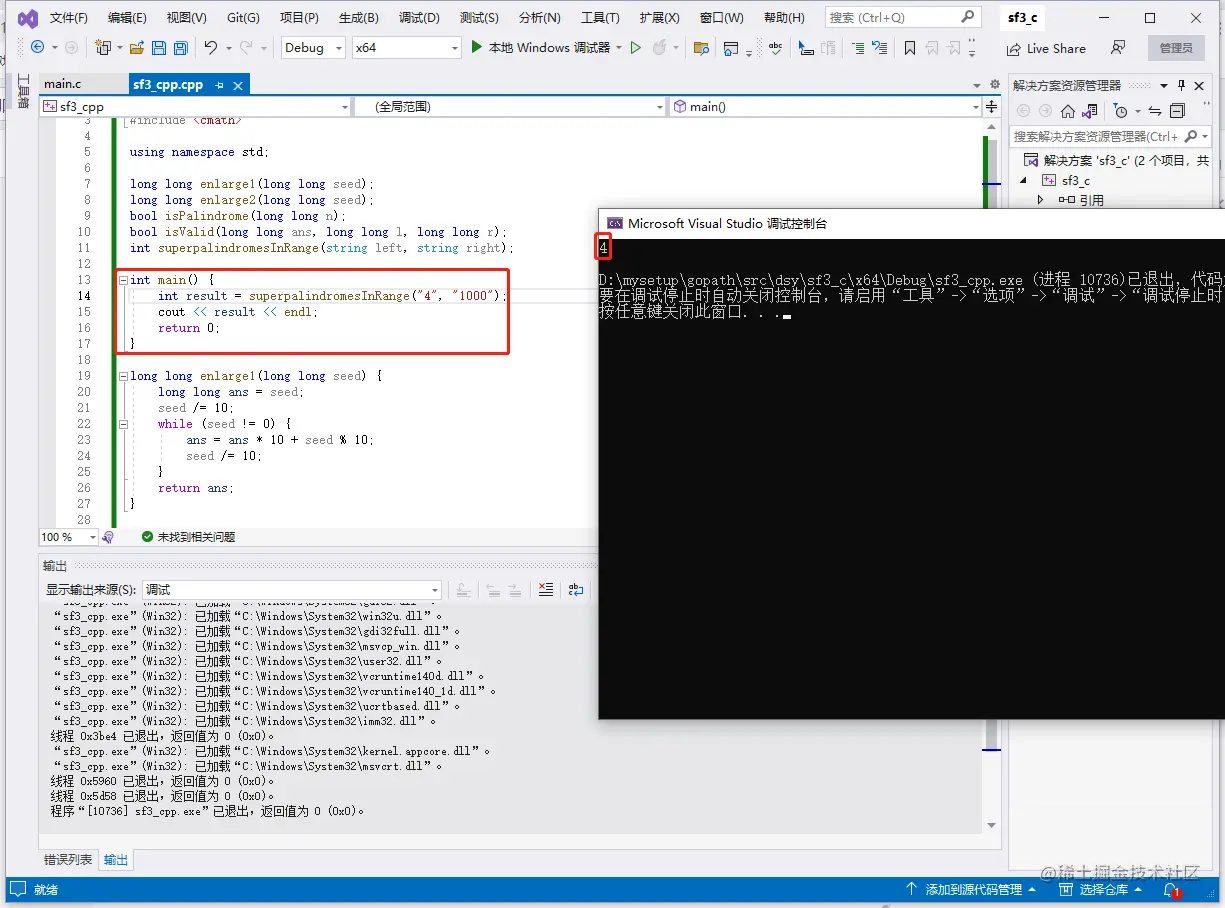The image size is (1225, 908).
Task: Expand the 引用 references node
Action: click(1040, 200)
